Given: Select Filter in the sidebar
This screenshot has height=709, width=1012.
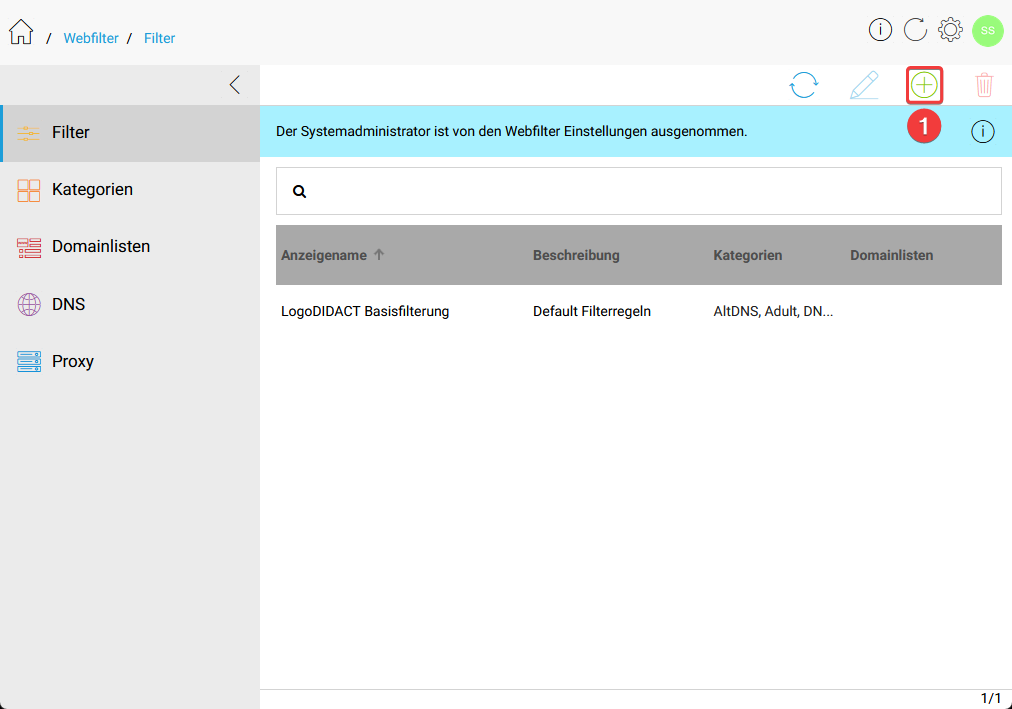Looking at the screenshot, I should (130, 133).
